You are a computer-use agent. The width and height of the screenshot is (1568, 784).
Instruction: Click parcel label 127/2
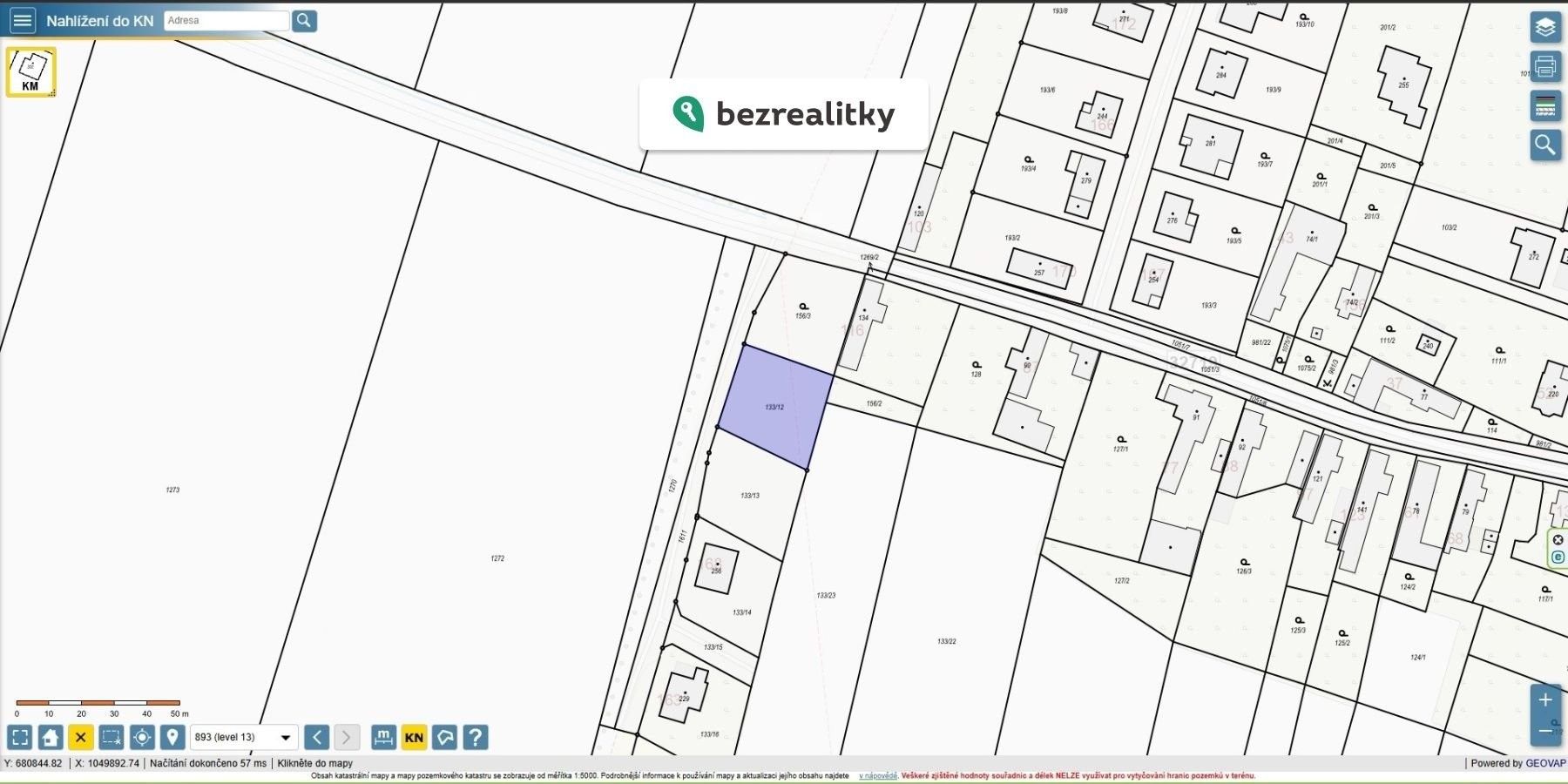1122,580
